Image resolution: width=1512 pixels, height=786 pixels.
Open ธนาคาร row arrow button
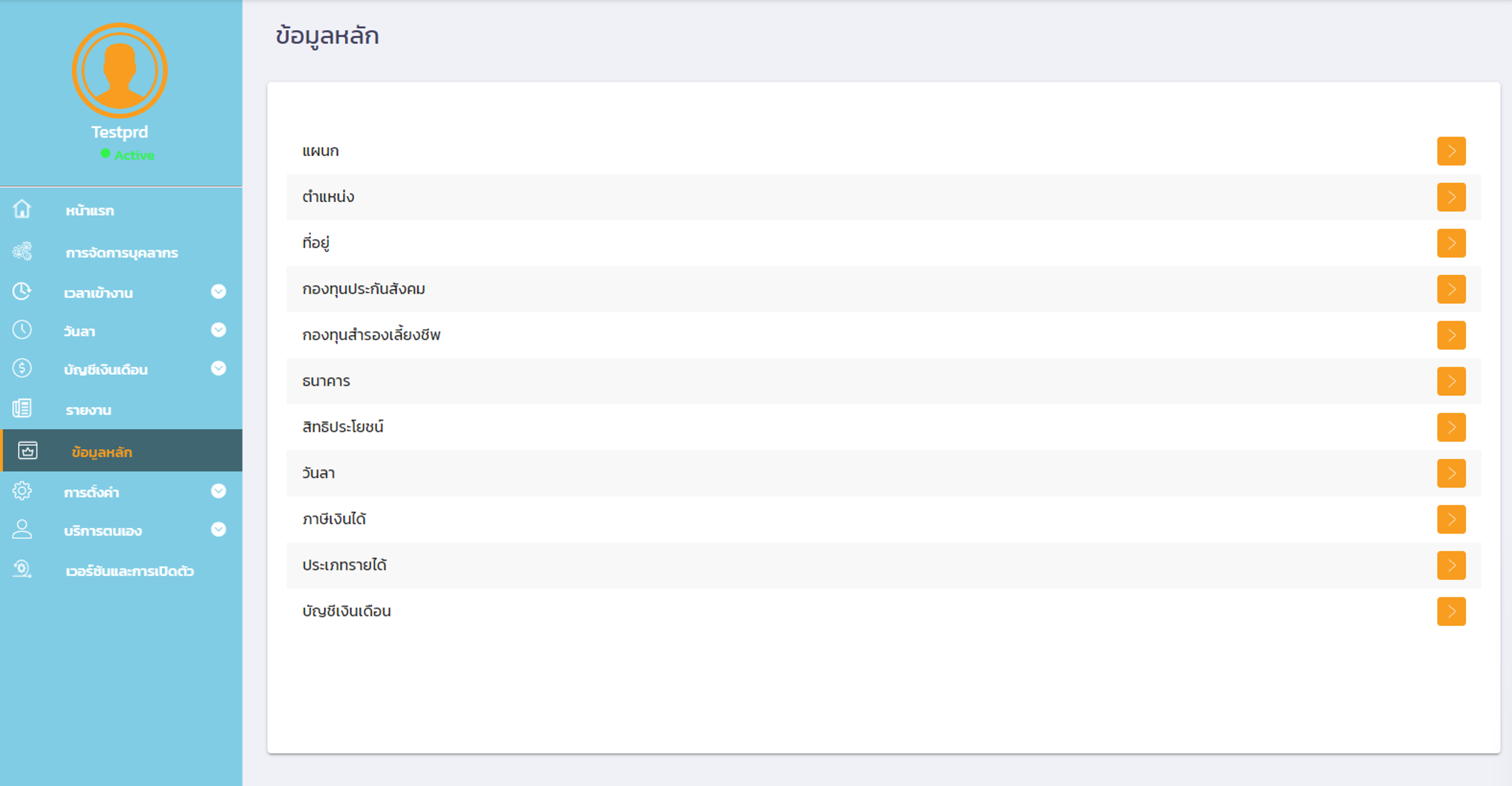[1450, 382]
